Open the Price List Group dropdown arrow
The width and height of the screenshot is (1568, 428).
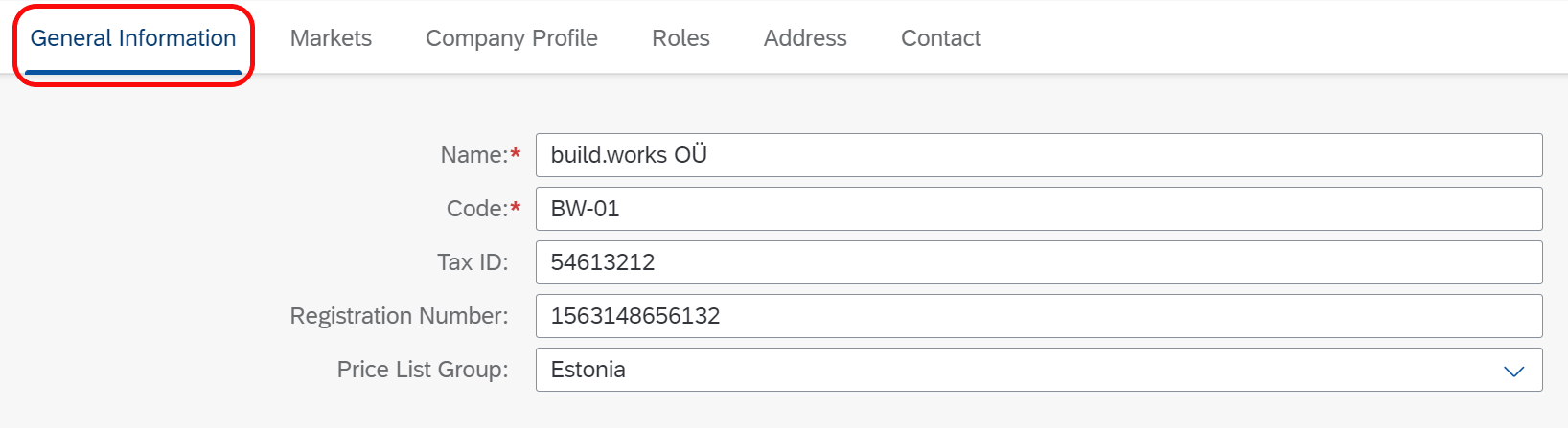click(1513, 371)
